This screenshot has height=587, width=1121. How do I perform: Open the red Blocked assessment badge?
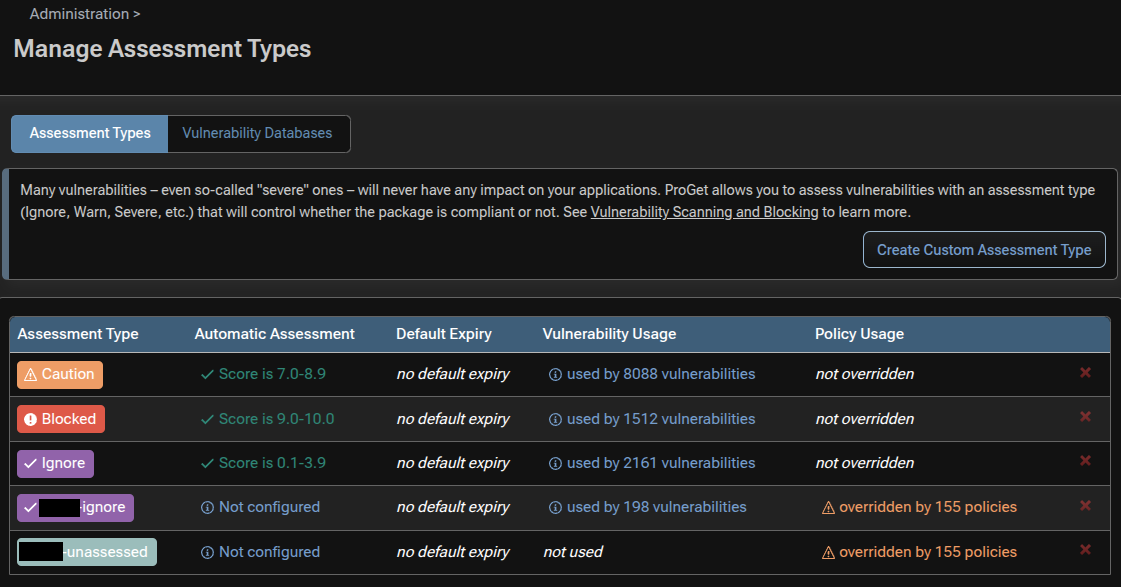(x=60, y=419)
